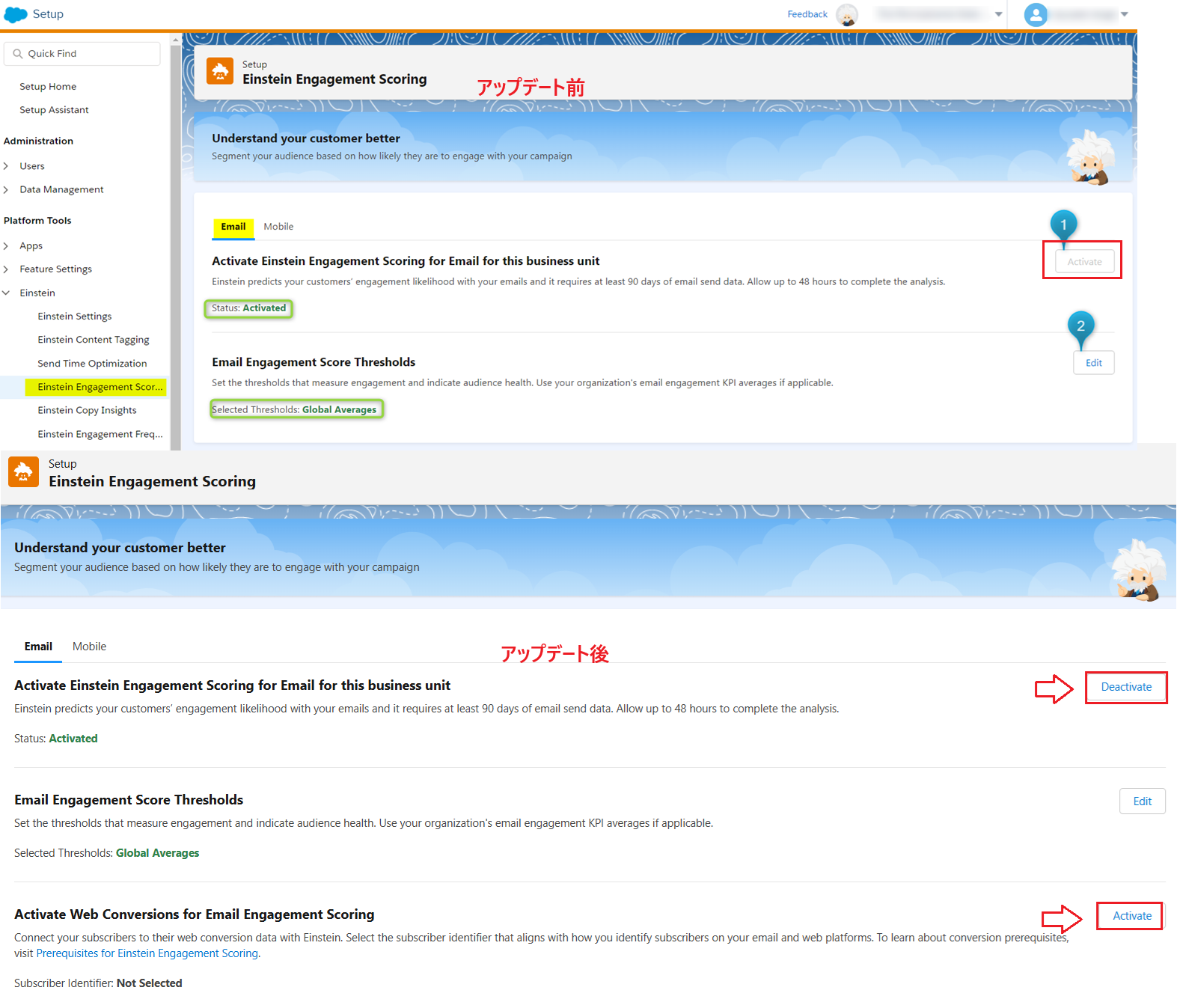Click Einstein character image in lower banner

click(x=1137, y=570)
